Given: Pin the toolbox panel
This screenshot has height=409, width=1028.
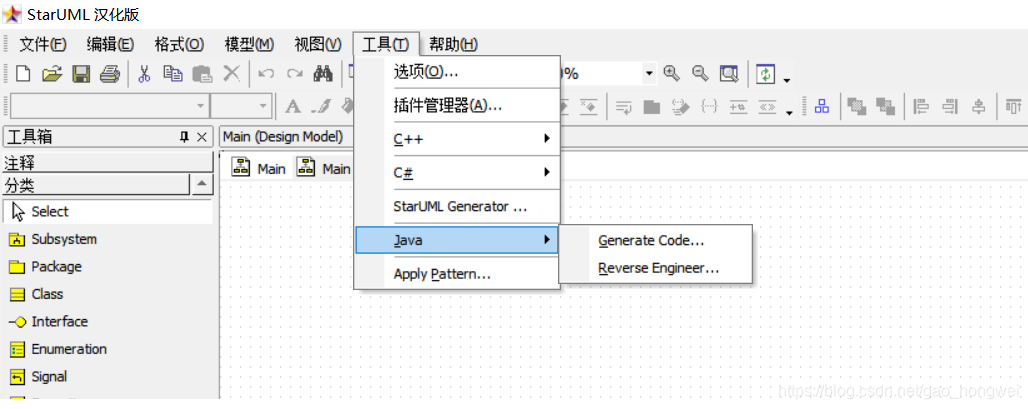Looking at the screenshot, I should (x=184, y=136).
